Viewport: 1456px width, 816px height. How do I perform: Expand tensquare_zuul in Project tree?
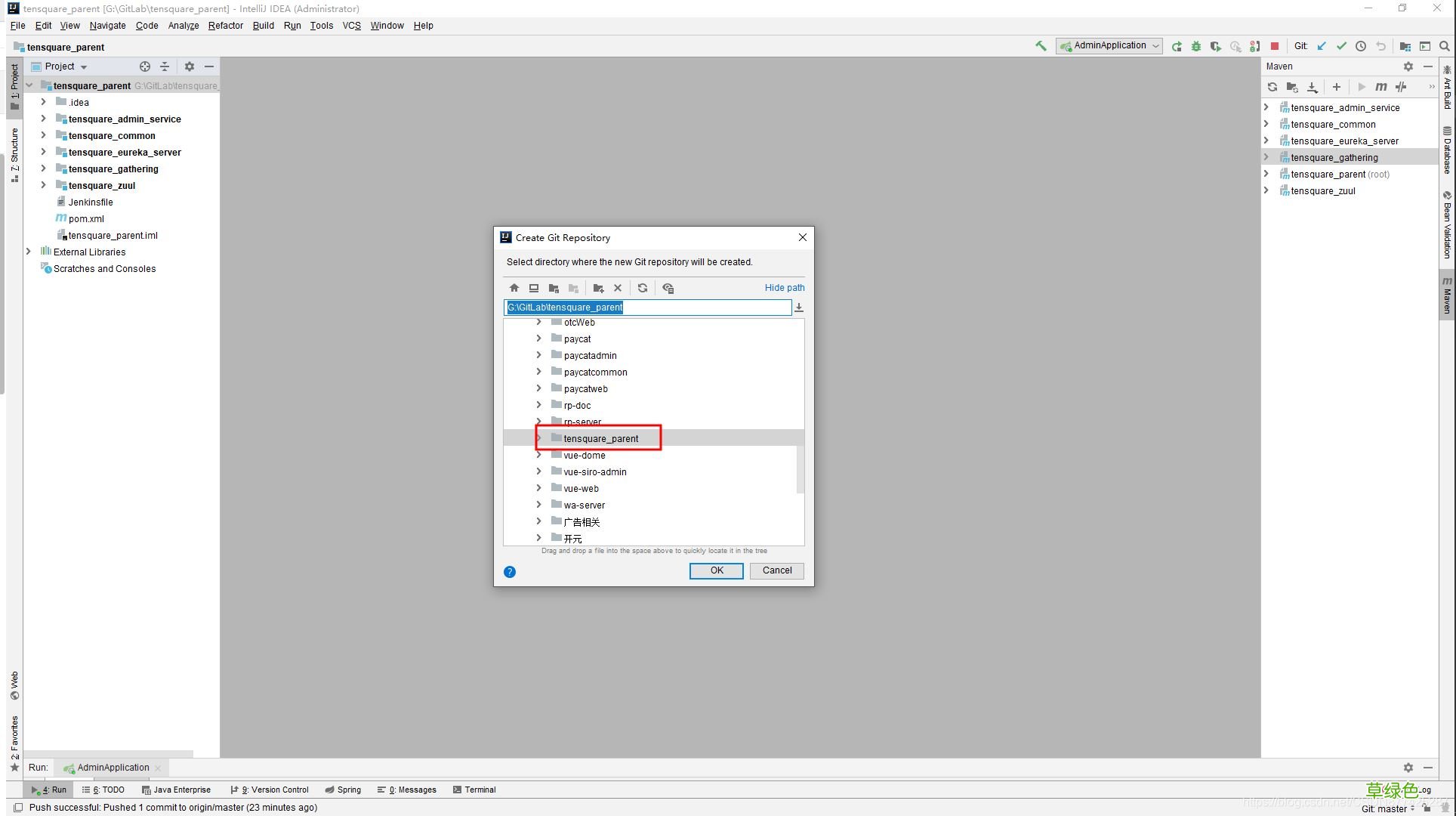click(43, 185)
